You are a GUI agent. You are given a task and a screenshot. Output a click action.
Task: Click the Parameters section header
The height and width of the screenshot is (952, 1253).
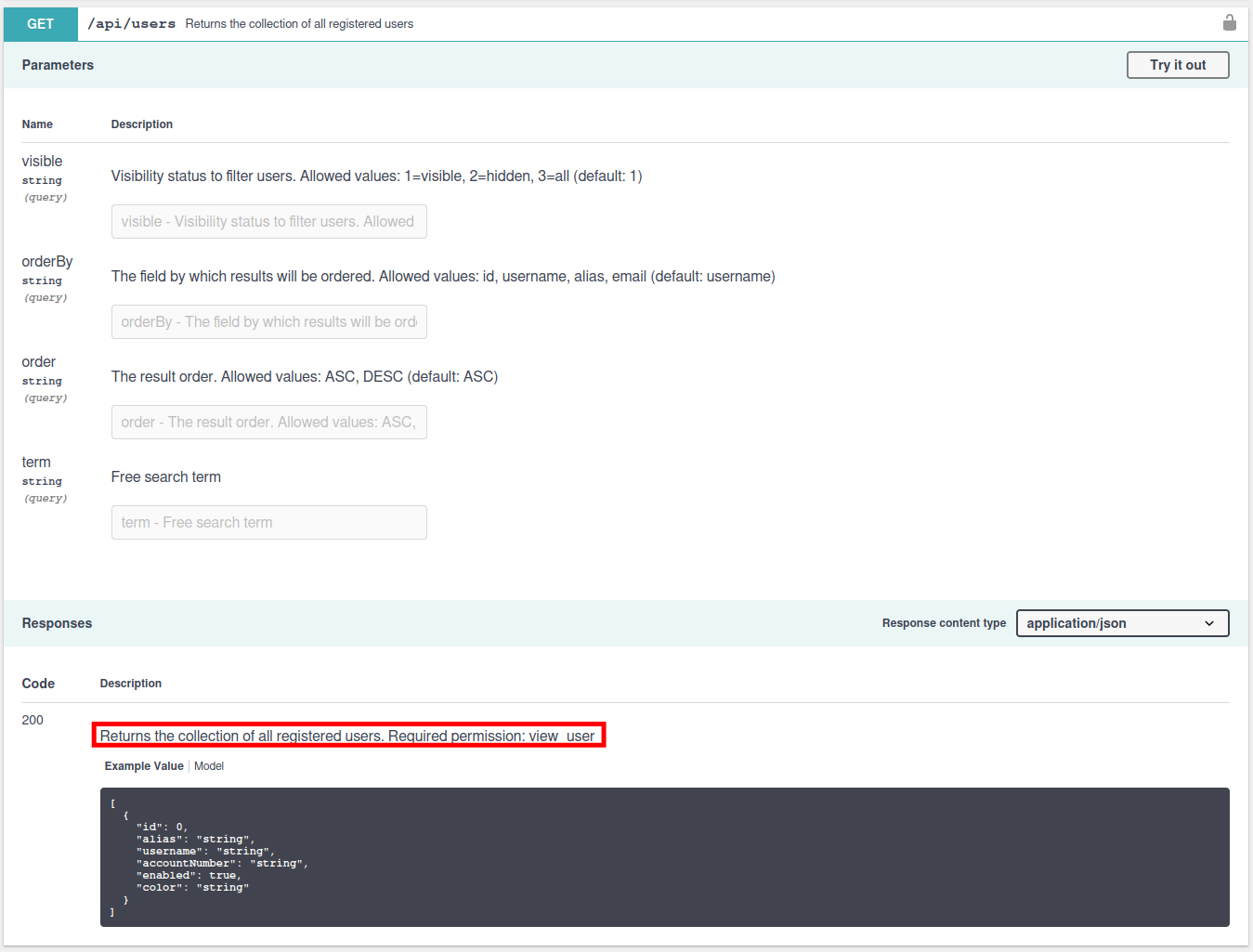pos(58,65)
